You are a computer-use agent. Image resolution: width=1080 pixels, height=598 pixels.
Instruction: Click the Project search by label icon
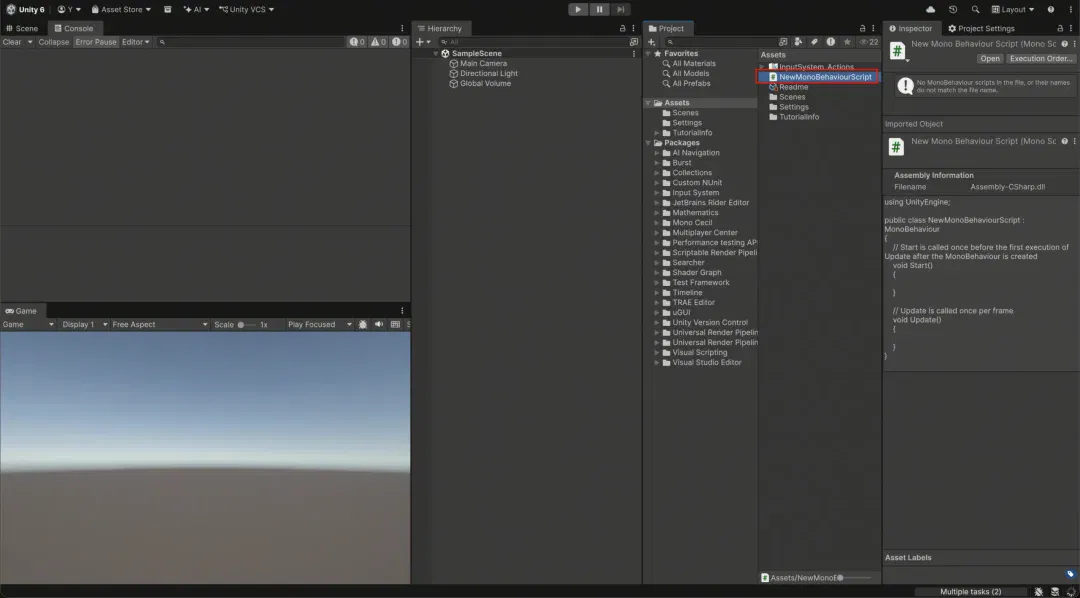(x=814, y=42)
